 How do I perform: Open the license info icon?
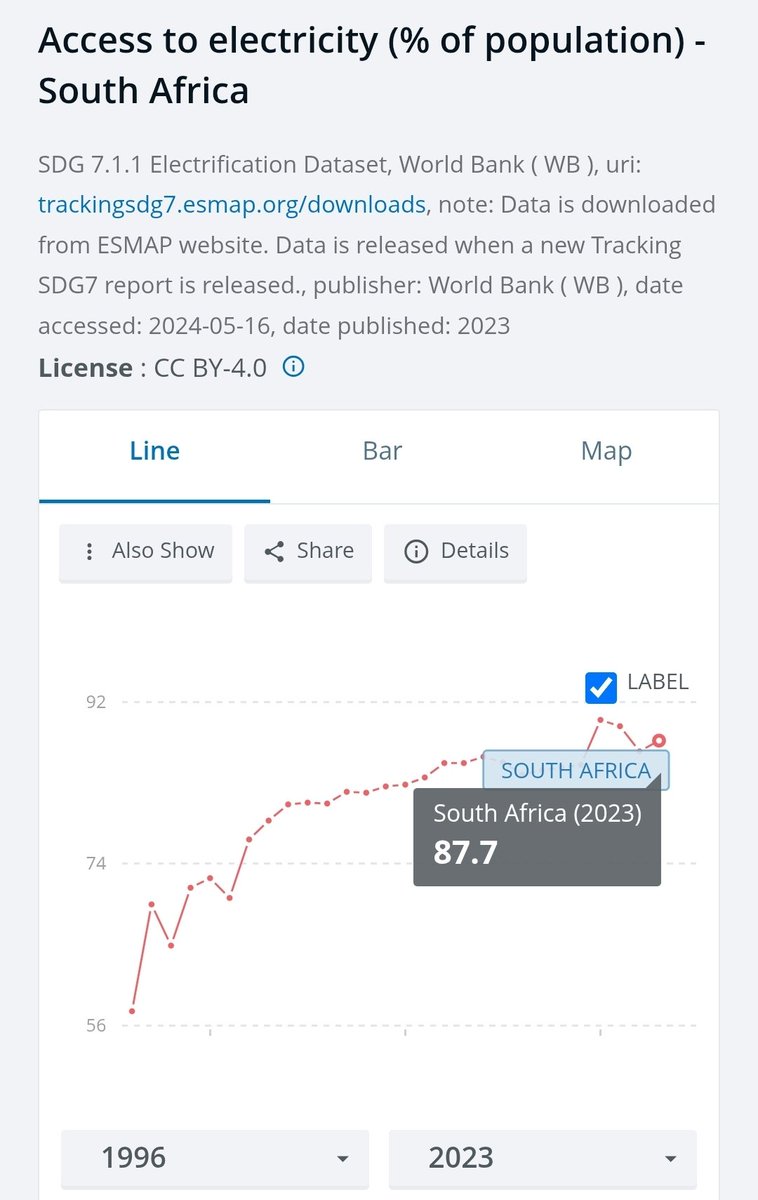(293, 367)
